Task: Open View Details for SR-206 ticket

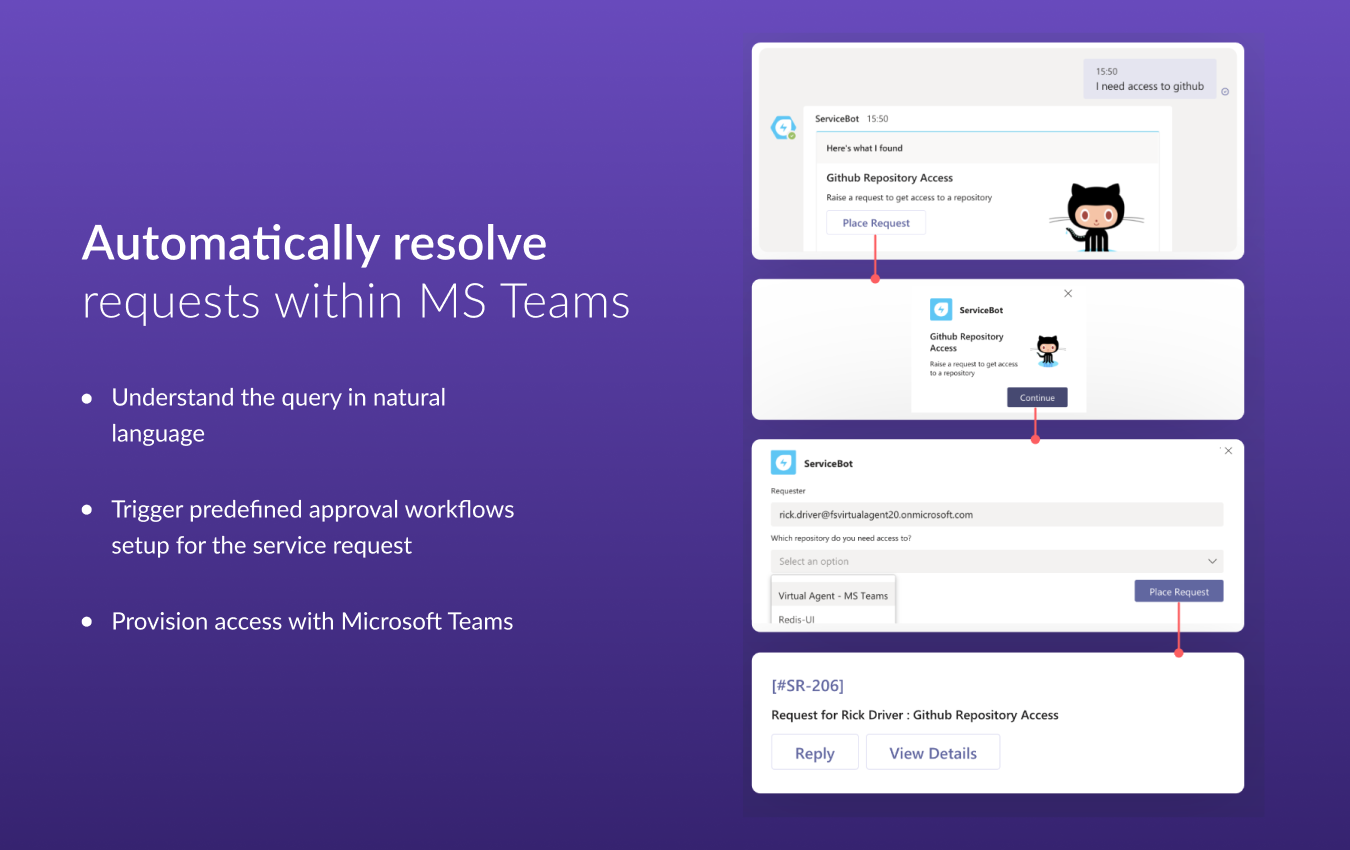Action: pyautogui.click(x=933, y=753)
